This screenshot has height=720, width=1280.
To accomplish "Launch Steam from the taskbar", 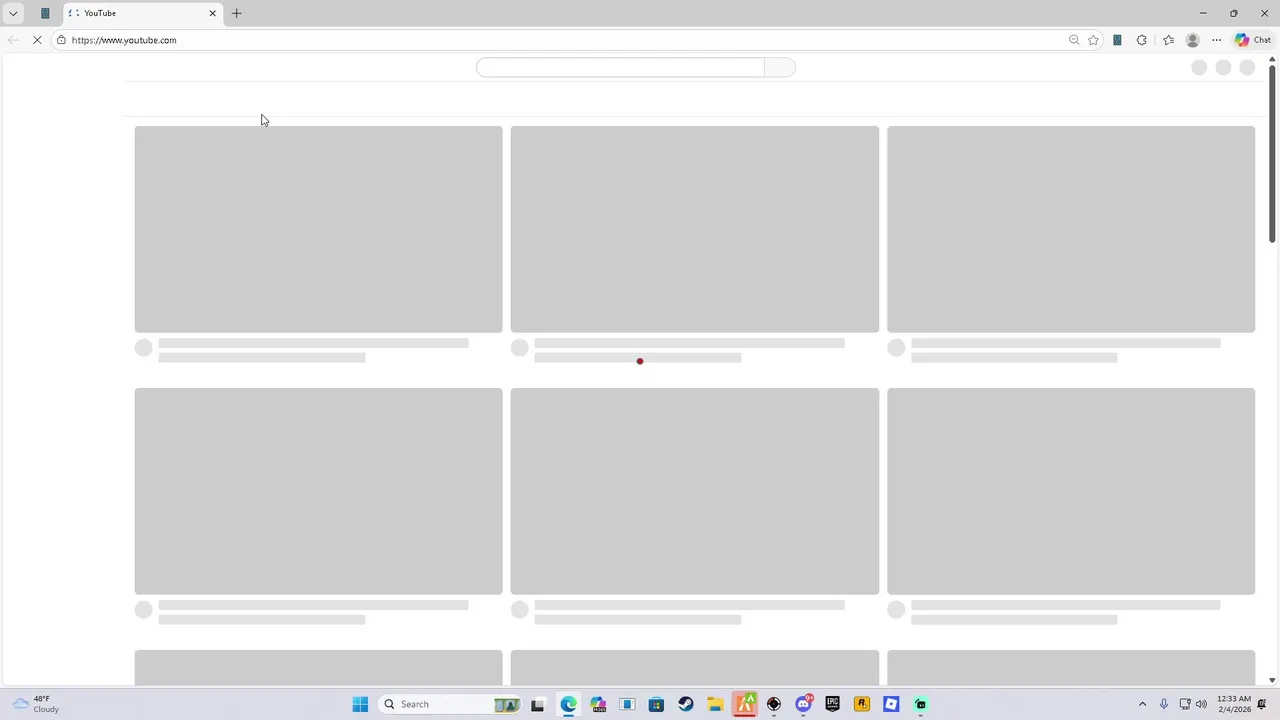I will (685, 704).
